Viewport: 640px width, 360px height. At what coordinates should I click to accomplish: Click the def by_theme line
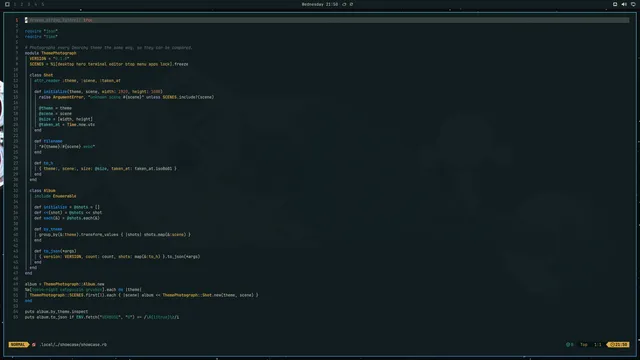(48, 229)
